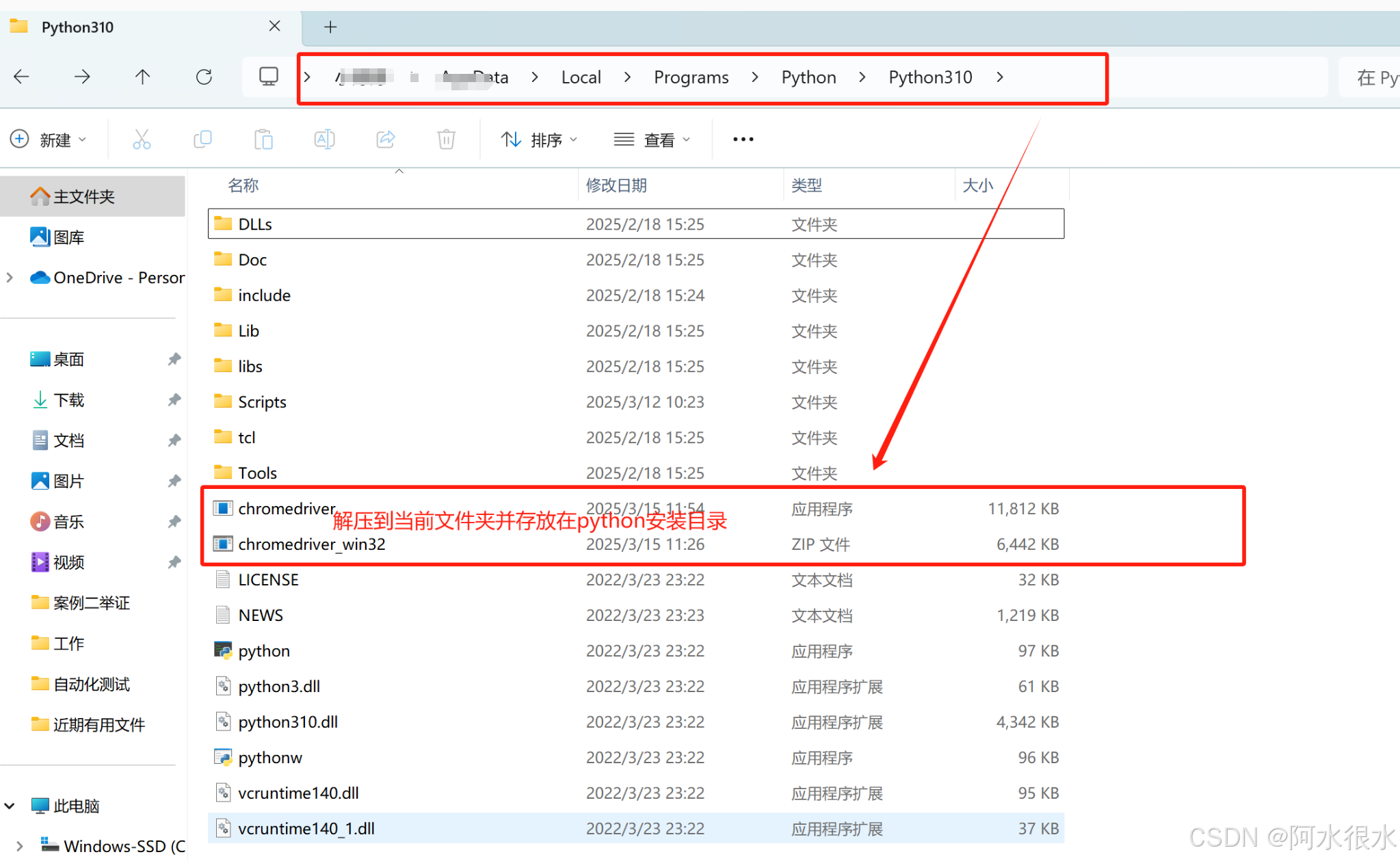Click the Delete trash icon
Image resolution: width=1400 pixels, height=861 pixels.
(446, 139)
